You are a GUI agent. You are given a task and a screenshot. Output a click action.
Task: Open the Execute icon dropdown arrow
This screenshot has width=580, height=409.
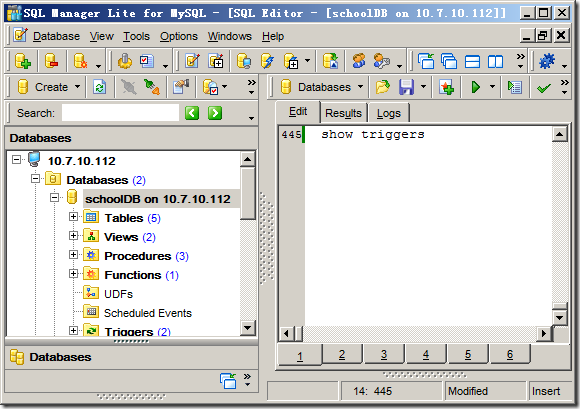492,87
